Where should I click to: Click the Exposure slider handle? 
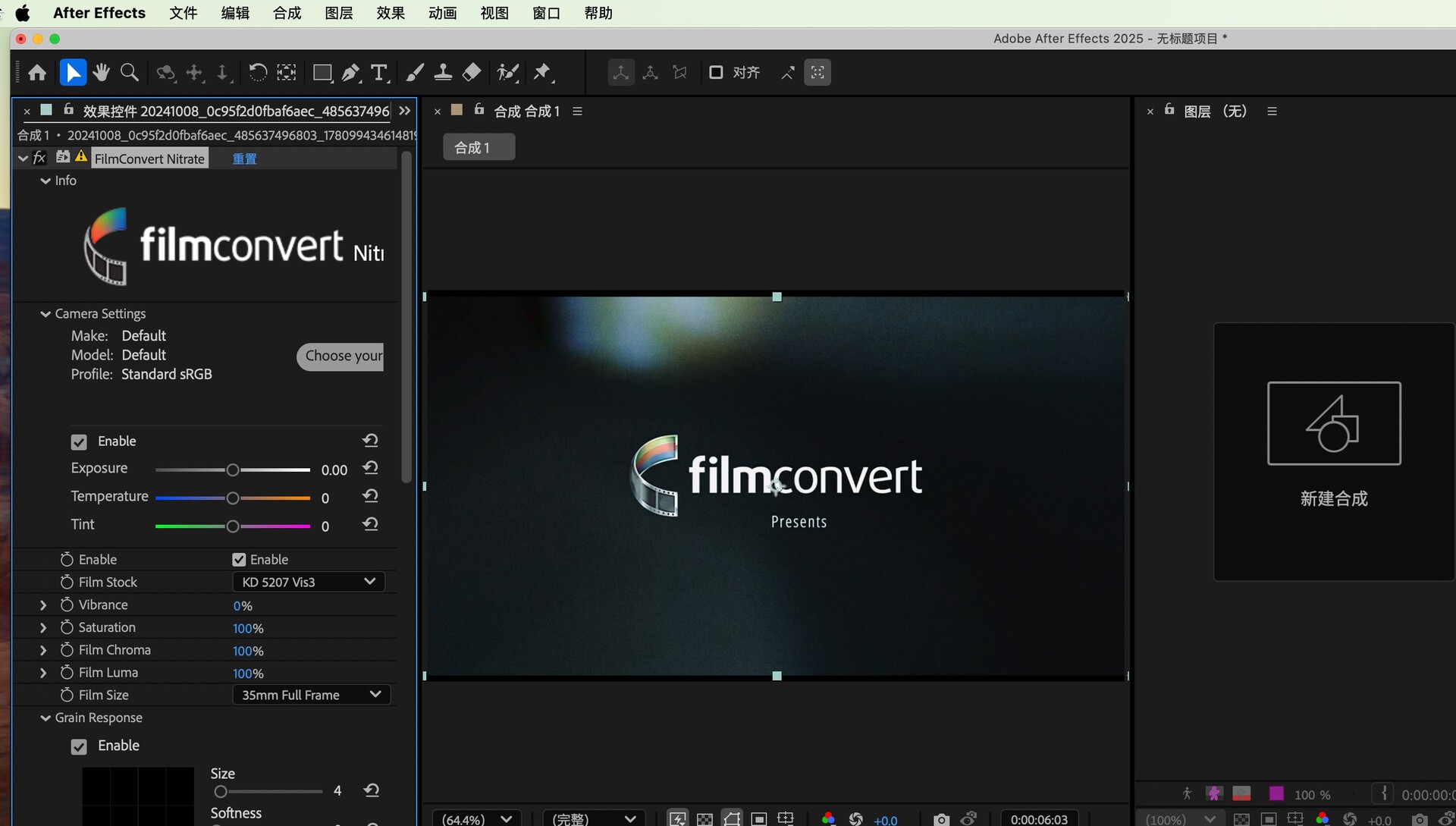pos(233,470)
